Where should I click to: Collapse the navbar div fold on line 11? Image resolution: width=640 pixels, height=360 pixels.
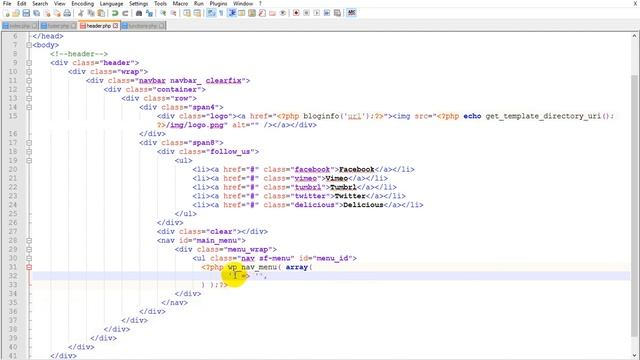click(29, 81)
